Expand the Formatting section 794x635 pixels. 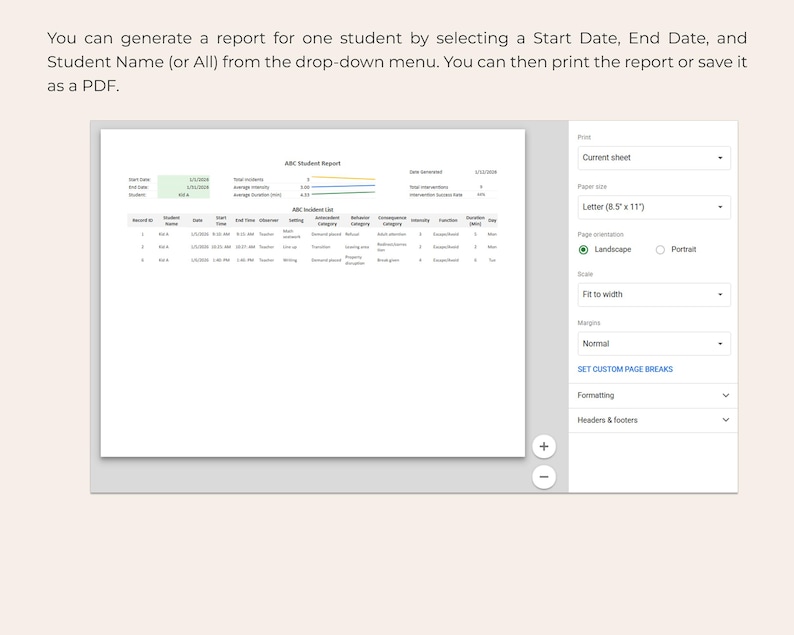pyautogui.click(x=653, y=395)
